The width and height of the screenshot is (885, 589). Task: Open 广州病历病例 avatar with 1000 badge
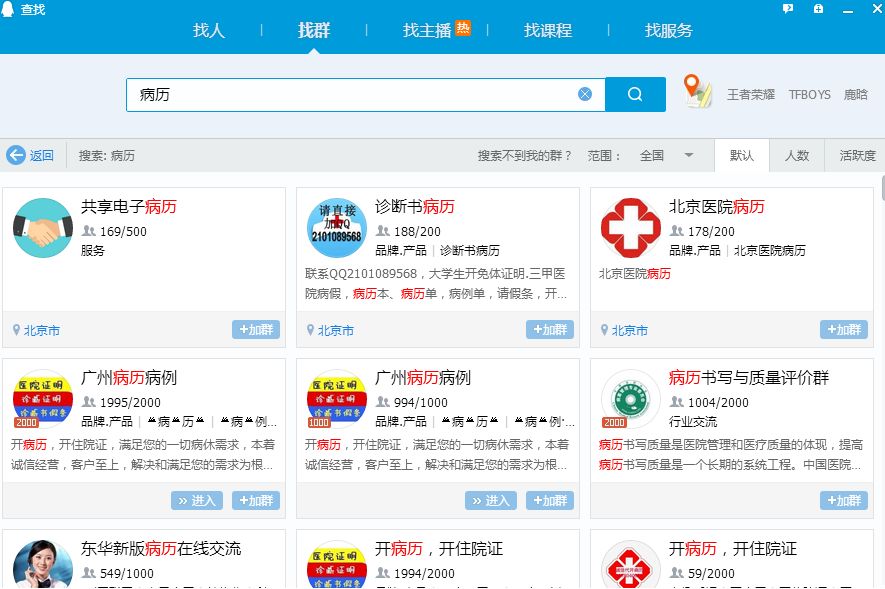click(x=337, y=399)
